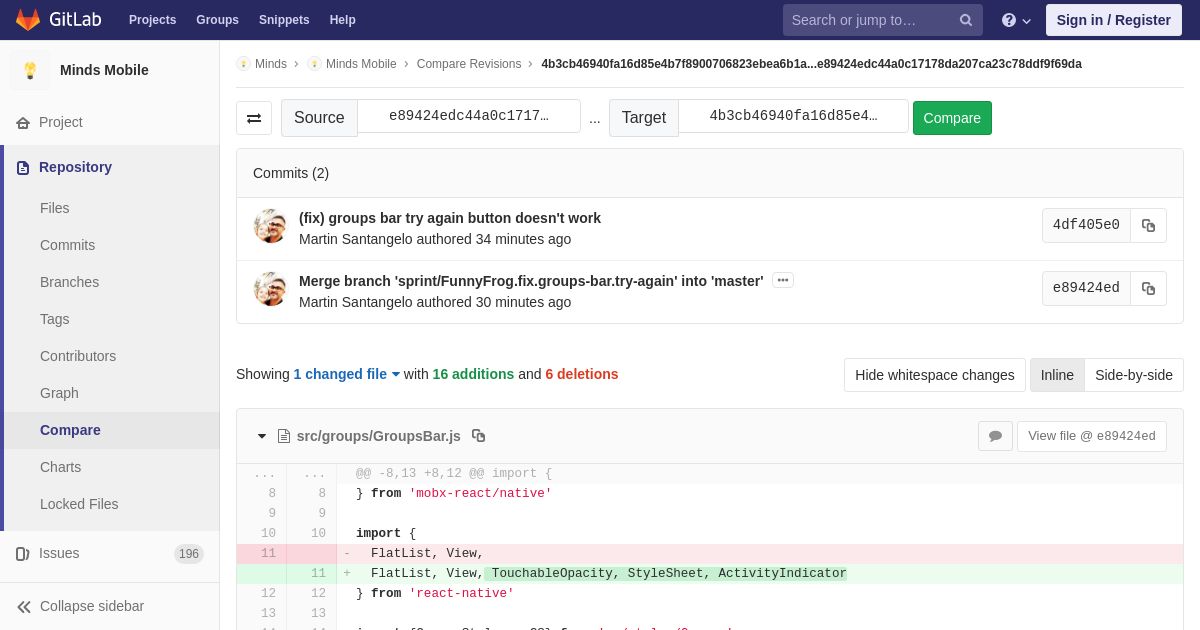Click the Project home icon in sidebar
1200x630 pixels.
click(23, 122)
